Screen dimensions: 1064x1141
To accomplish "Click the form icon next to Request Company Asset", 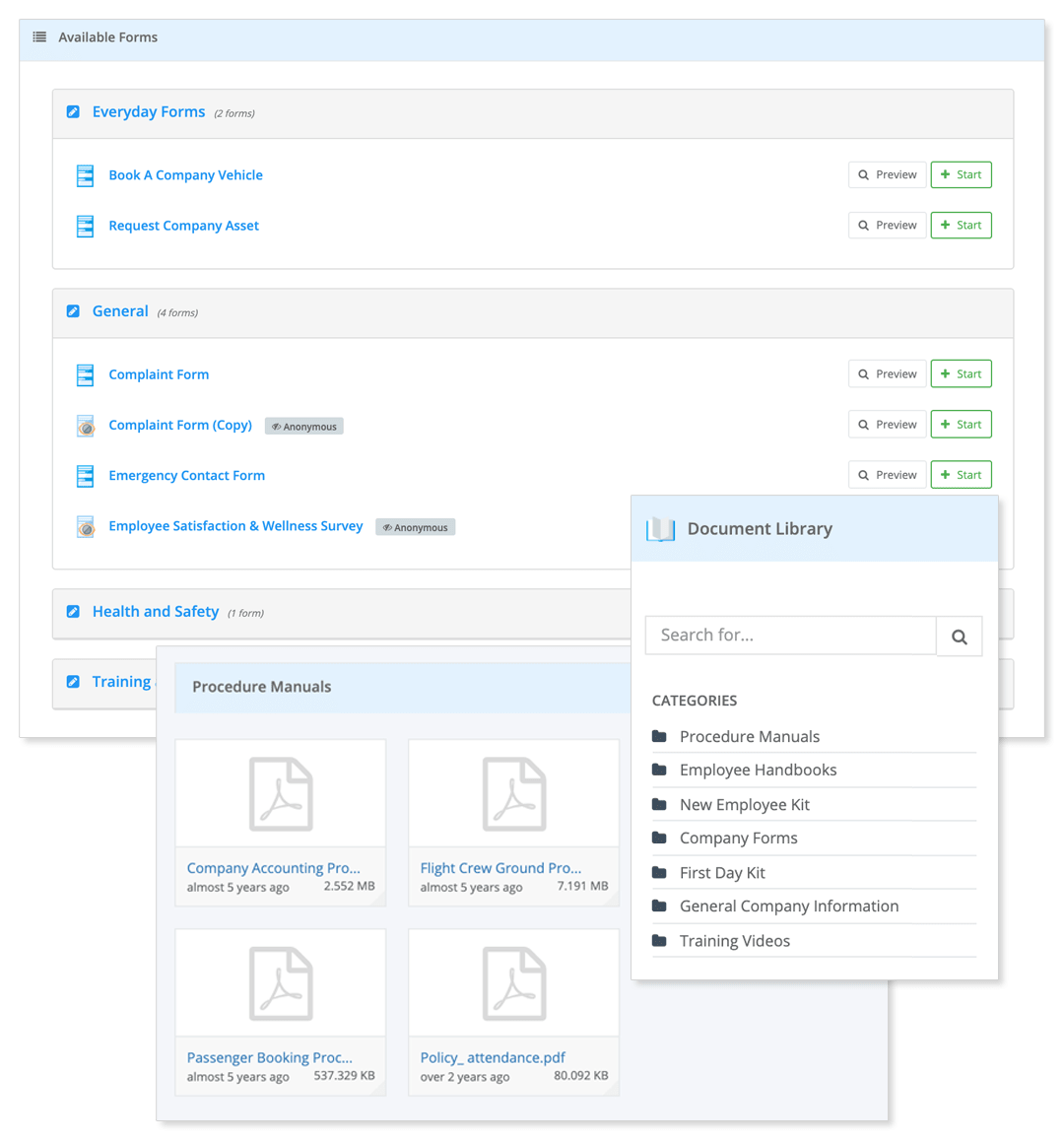I will 84,225.
